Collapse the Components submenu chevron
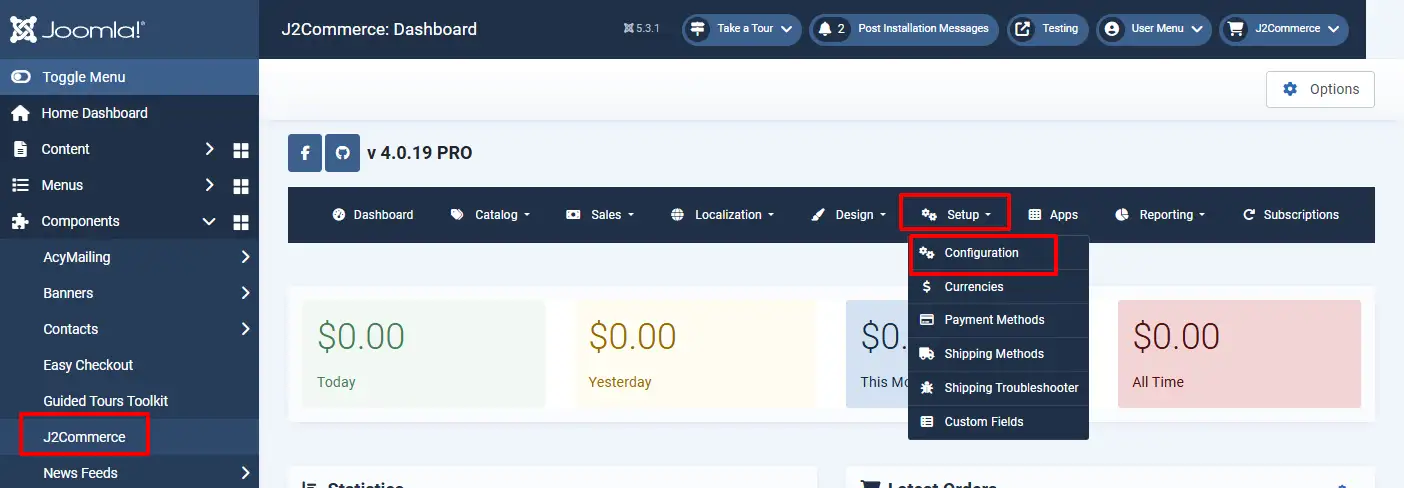1404x488 pixels. (x=209, y=221)
